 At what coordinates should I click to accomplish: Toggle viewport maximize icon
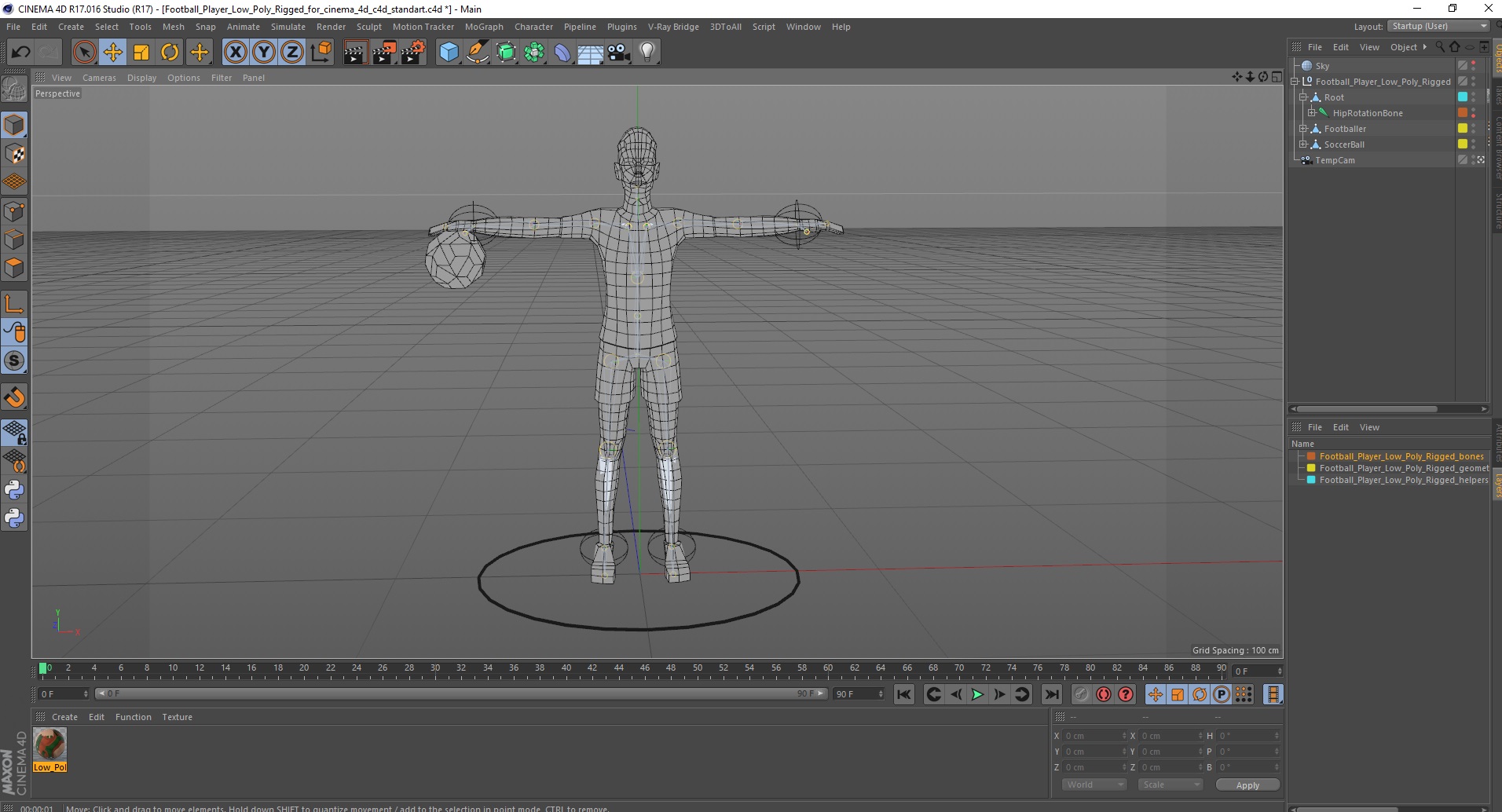click(x=1277, y=77)
